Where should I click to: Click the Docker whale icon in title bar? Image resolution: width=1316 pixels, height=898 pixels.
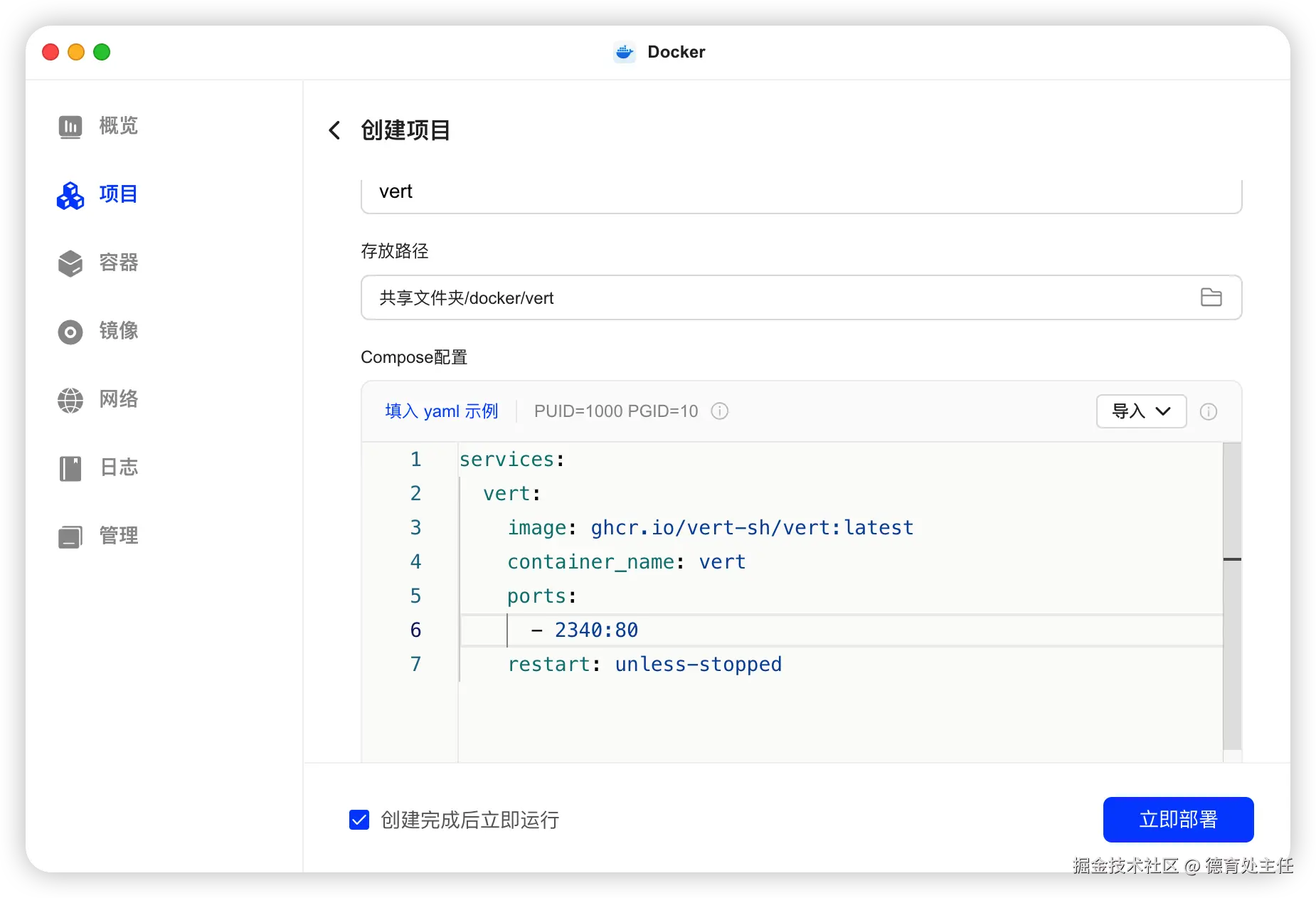(625, 52)
